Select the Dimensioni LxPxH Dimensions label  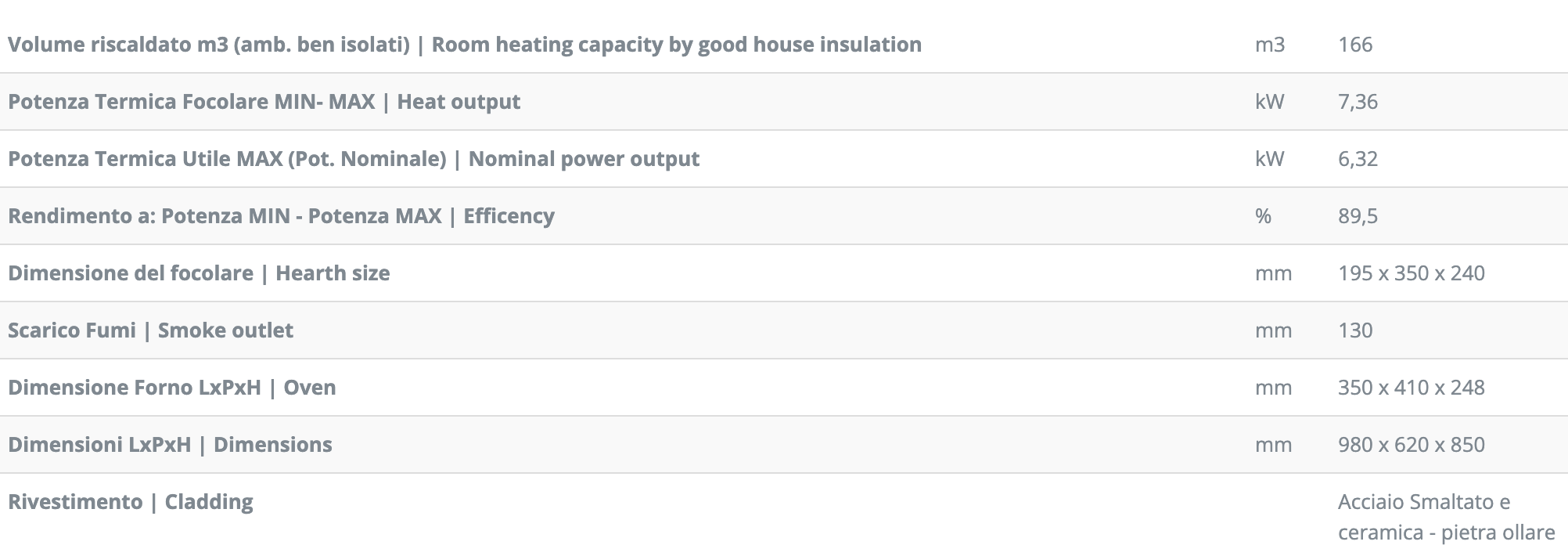tap(170, 445)
